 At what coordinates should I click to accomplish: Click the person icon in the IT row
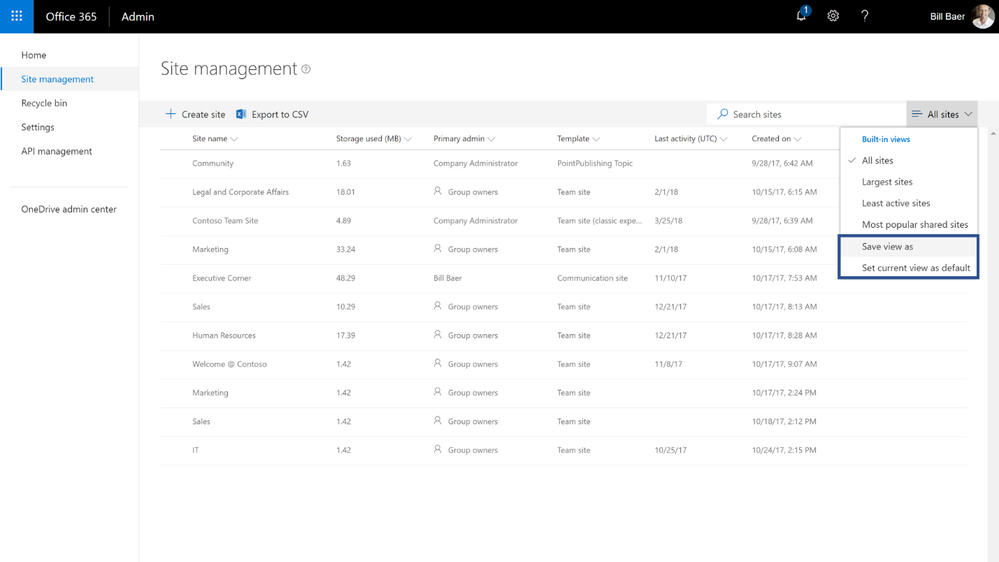[438, 449]
